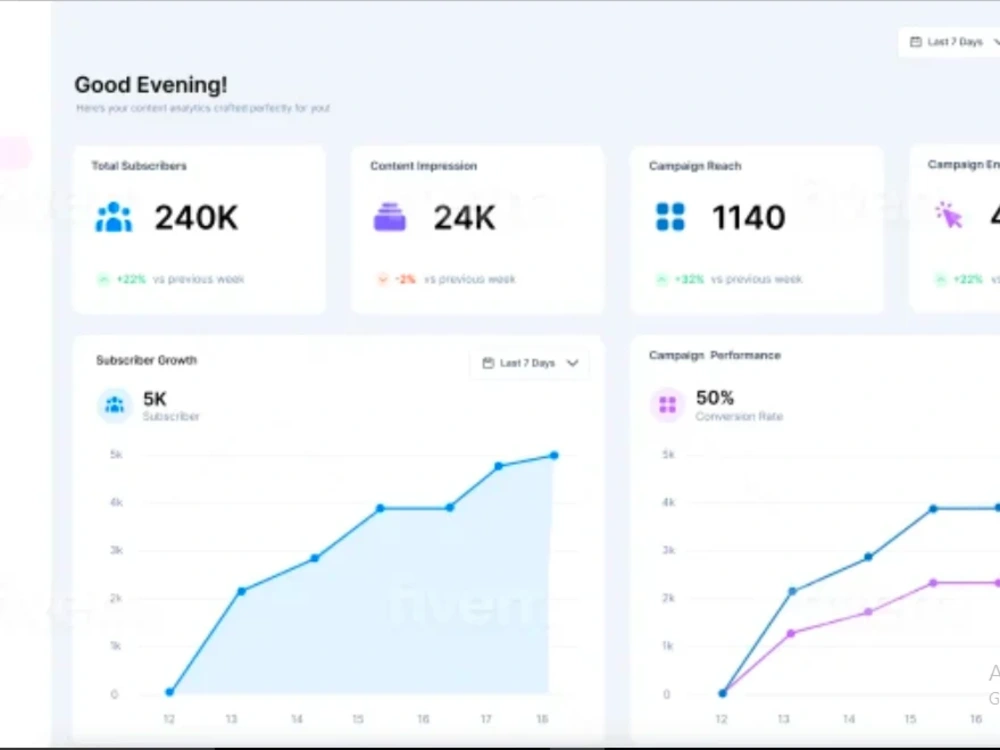Open Subscriber Growth Last 7 Days dropdown
Screen dimensions: 1000x750
529,363
